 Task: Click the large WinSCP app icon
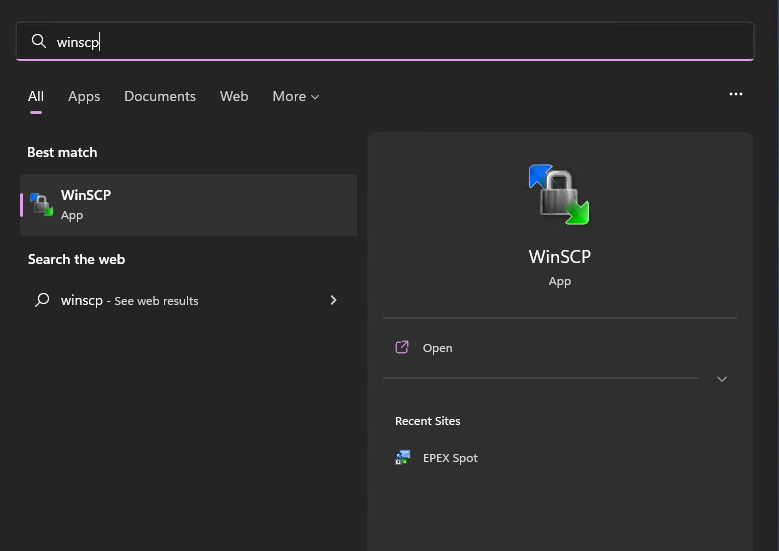(559, 194)
